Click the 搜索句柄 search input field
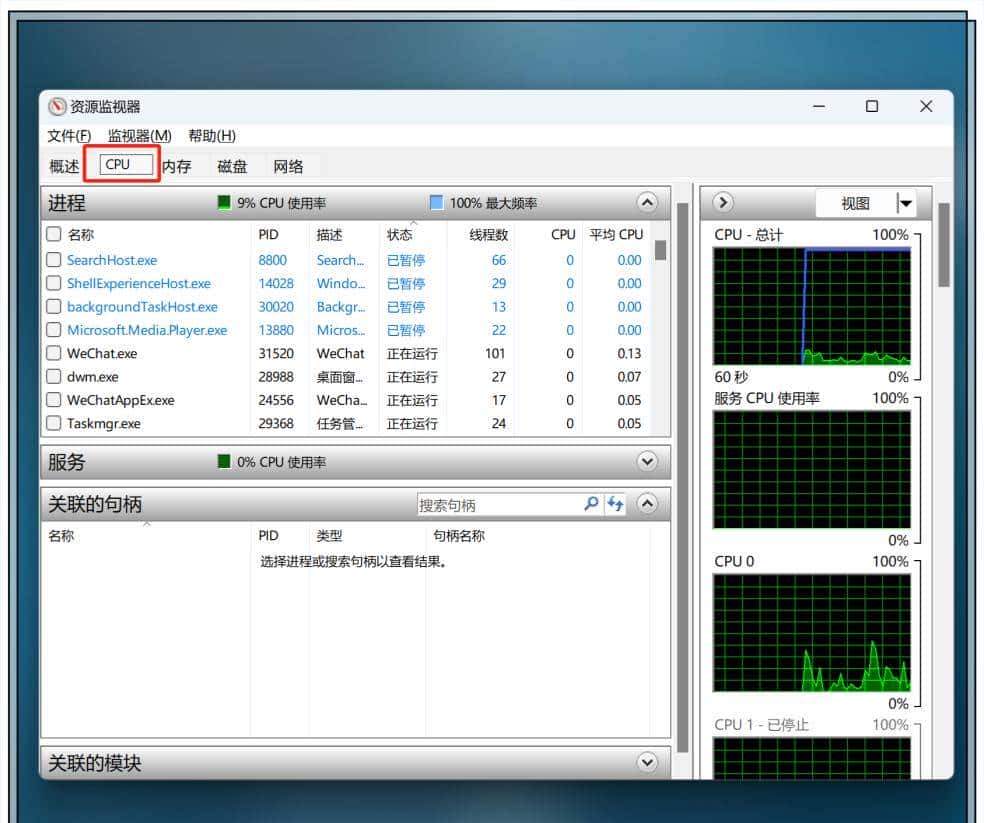 [498, 505]
